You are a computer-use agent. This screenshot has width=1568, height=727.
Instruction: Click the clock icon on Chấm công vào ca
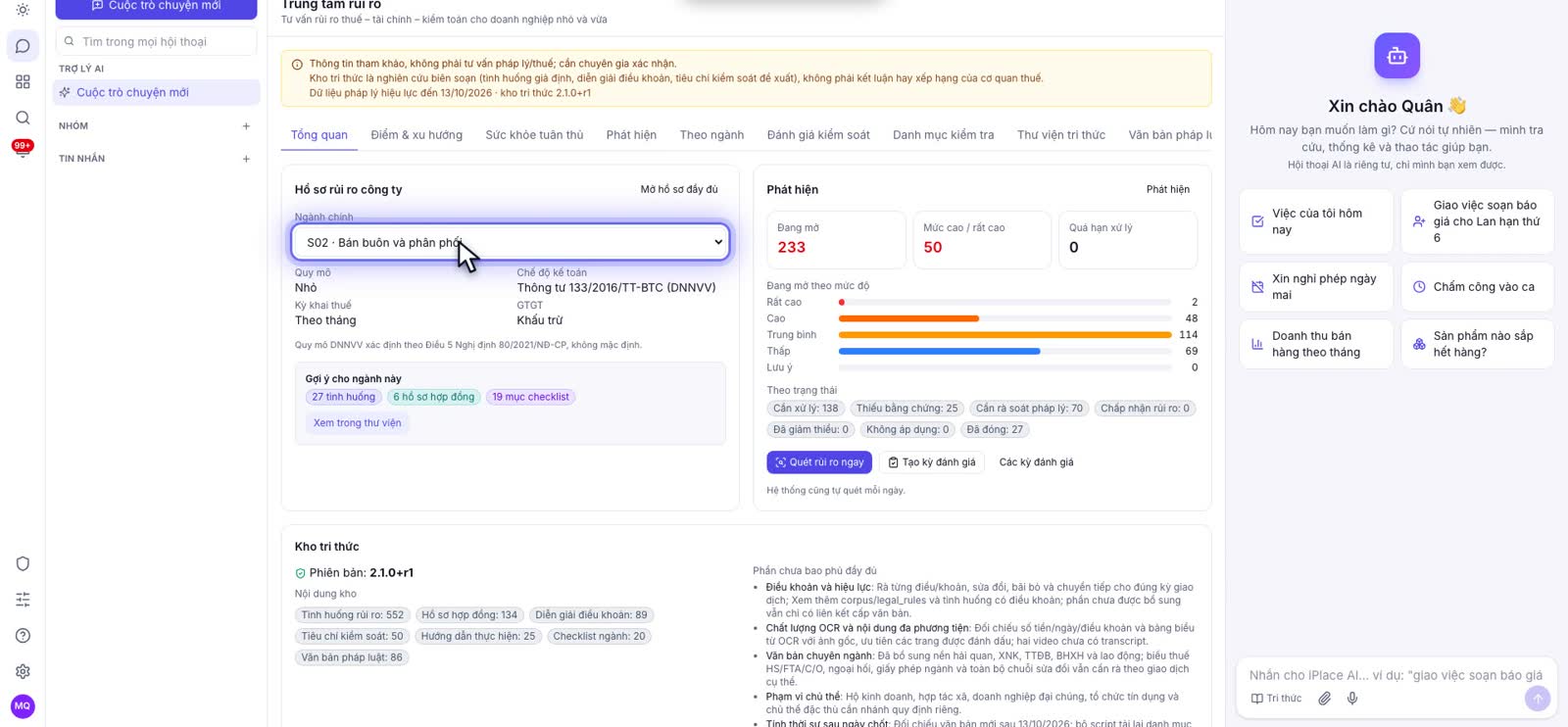coord(1419,287)
